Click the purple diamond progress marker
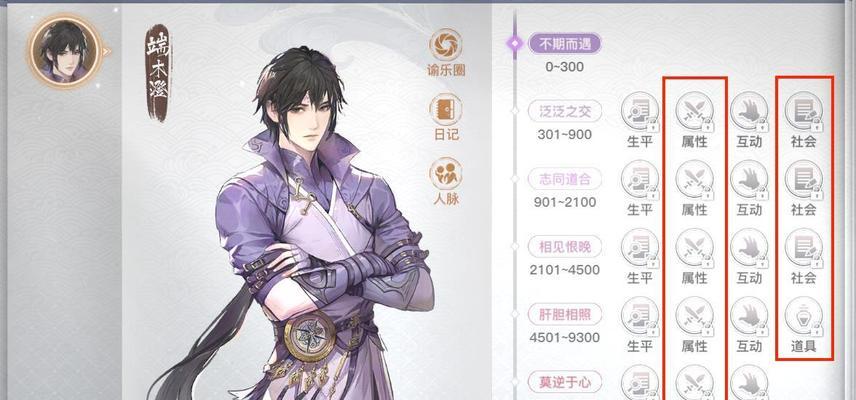 point(515,44)
